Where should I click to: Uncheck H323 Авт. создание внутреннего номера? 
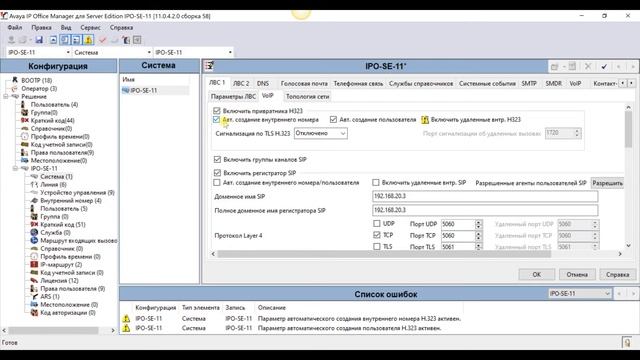[216, 120]
